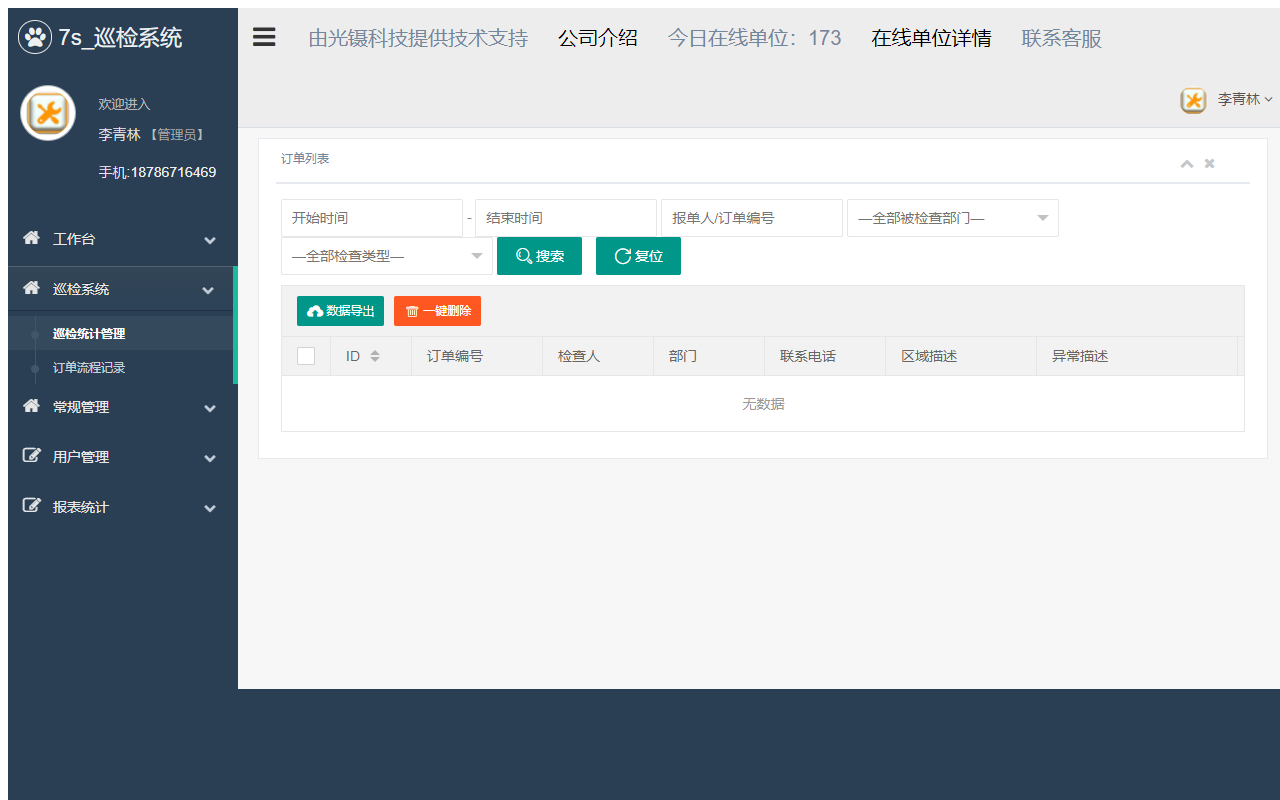Viewport: 1280px width, 800px height.
Task: Collapse the 订单列表 panel arrow
Action: click(x=1187, y=164)
